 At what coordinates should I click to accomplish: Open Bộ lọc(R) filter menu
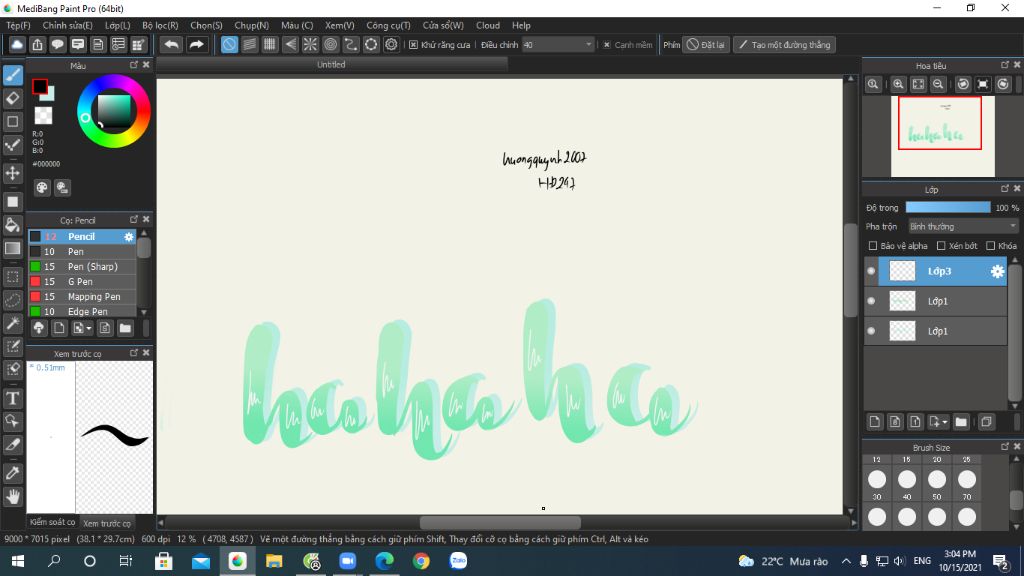click(160, 25)
